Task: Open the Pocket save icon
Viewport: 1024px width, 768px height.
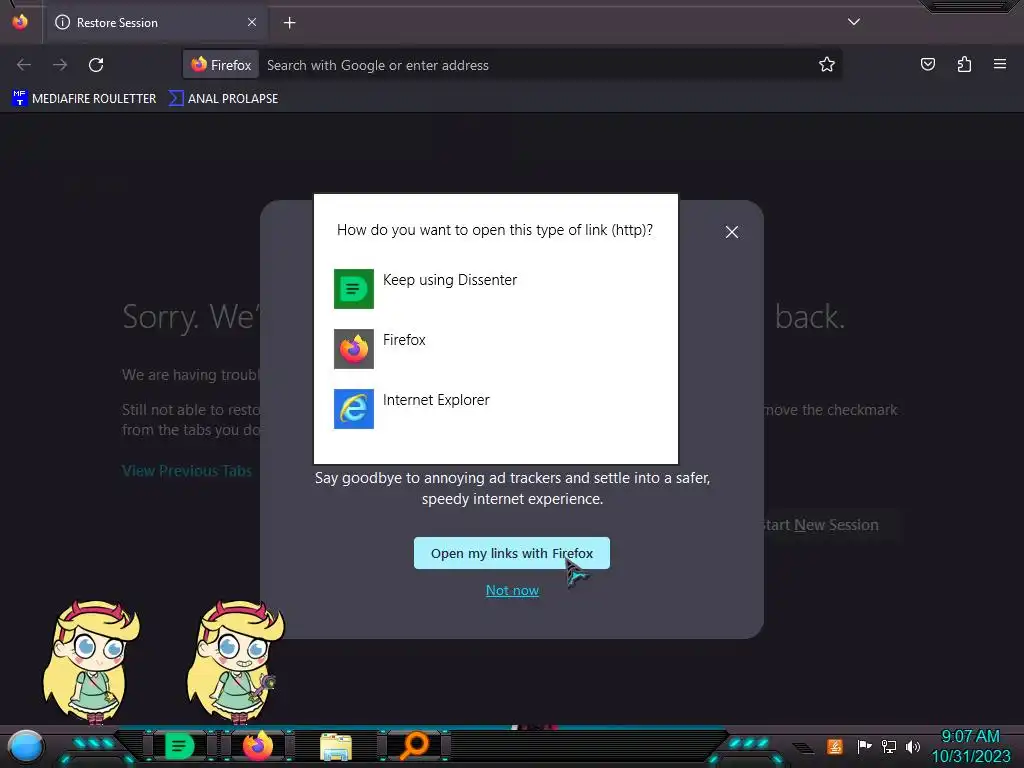Action: click(927, 64)
